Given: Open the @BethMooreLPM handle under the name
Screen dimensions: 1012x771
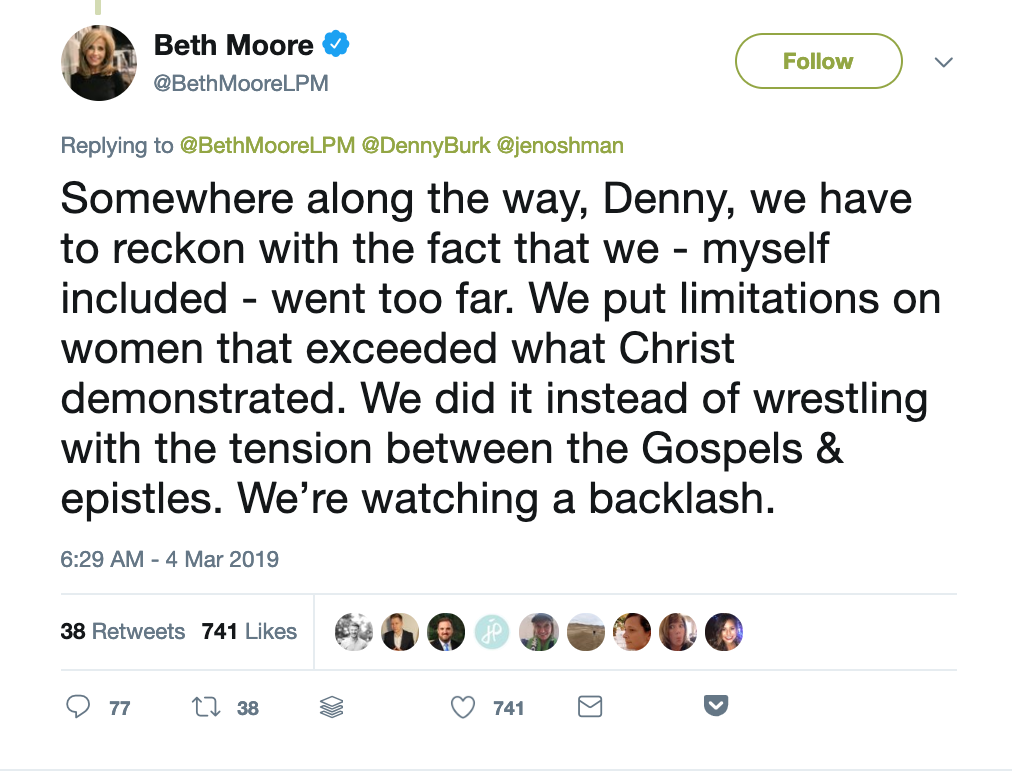Looking at the screenshot, I should point(240,84).
